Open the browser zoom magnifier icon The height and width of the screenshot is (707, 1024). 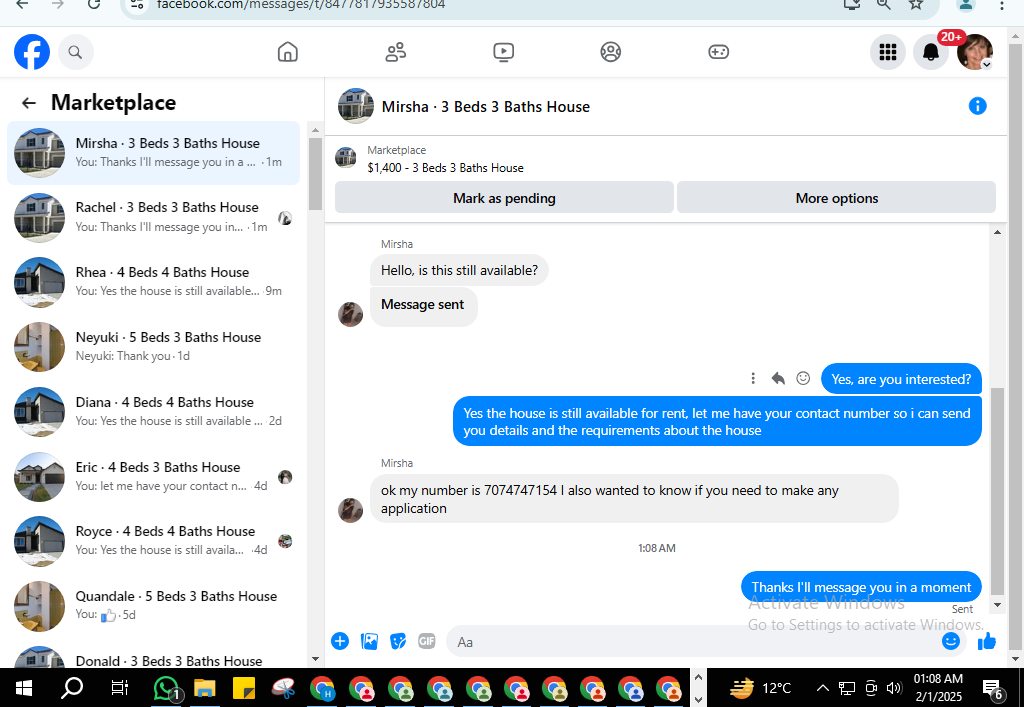click(x=884, y=4)
